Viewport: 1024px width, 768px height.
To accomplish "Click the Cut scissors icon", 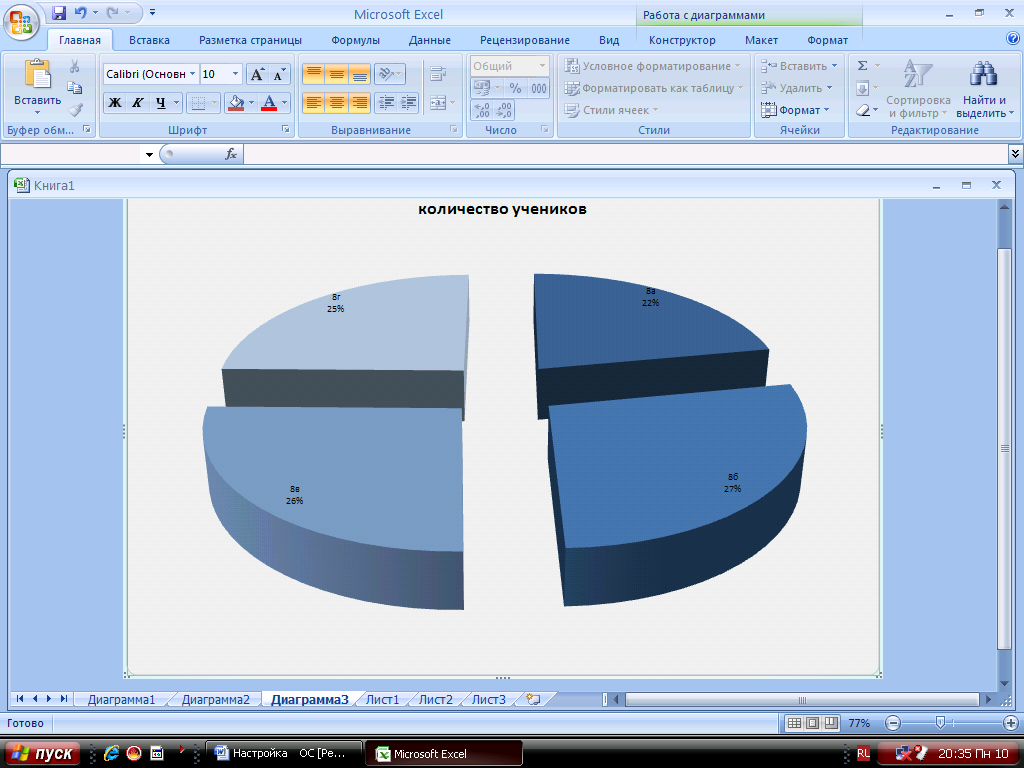I will pyautogui.click(x=75, y=66).
